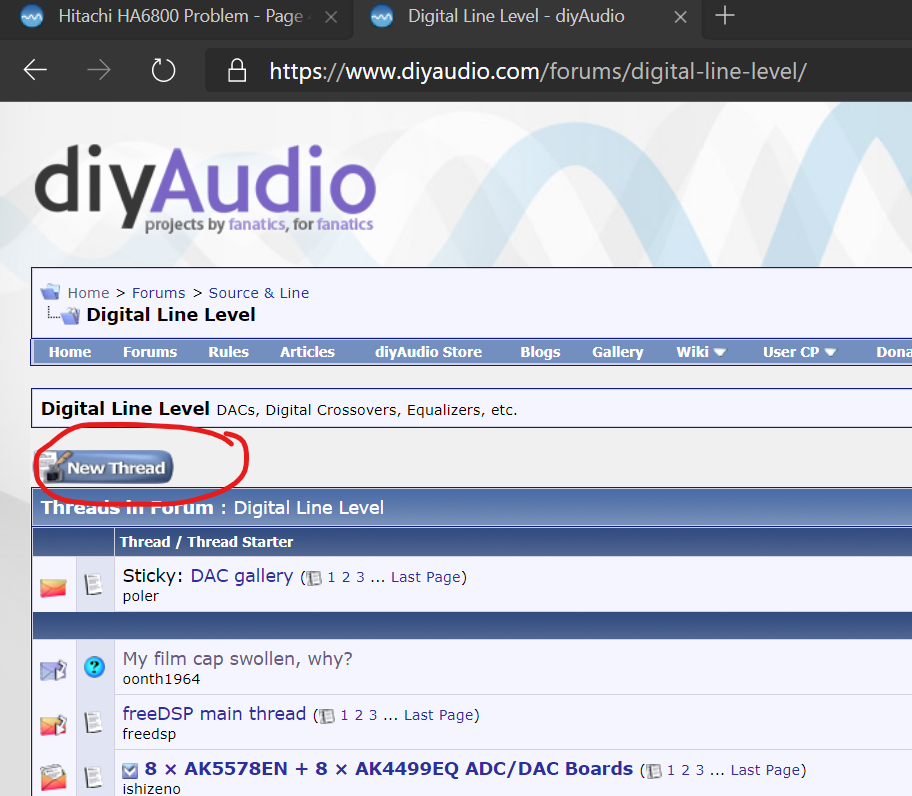Expand the Wiki dropdown menu
The width and height of the screenshot is (912, 796).
click(701, 352)
